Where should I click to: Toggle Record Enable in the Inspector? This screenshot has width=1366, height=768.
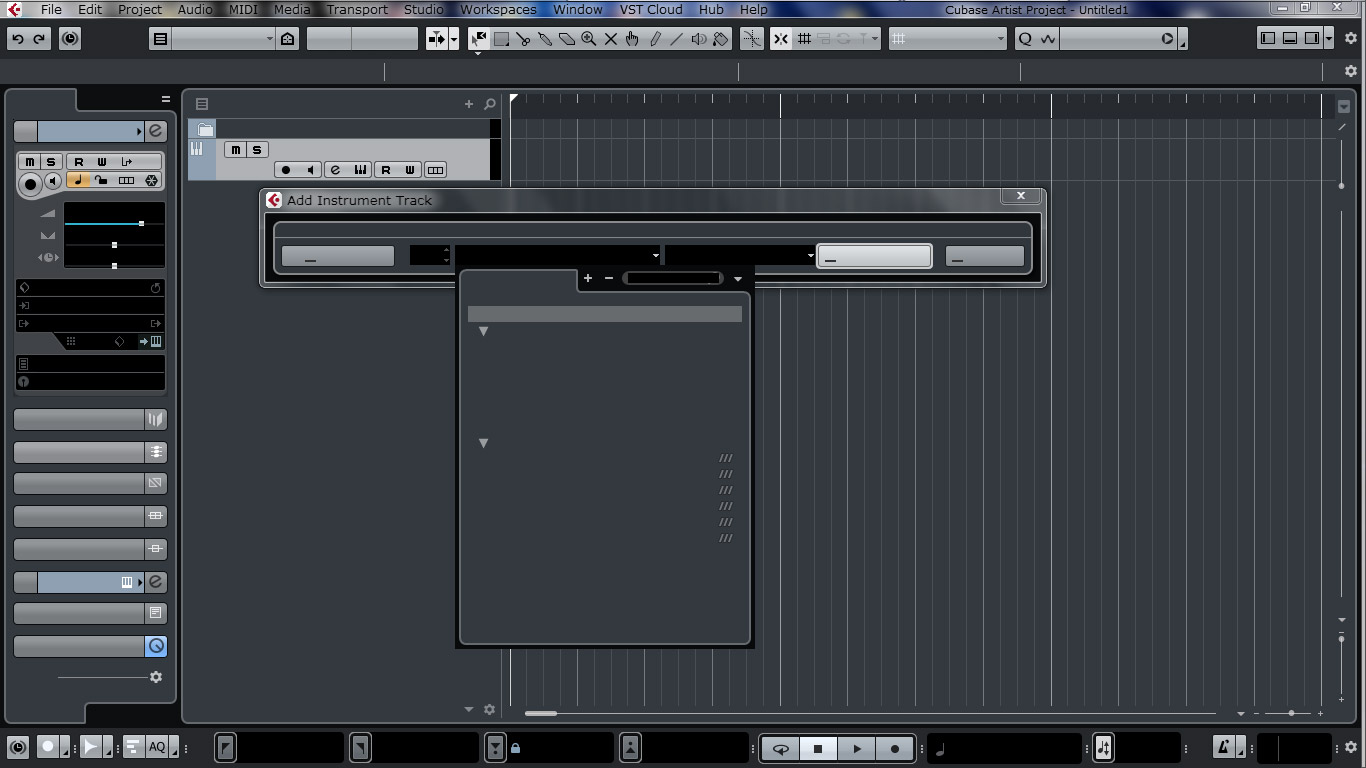click(30, 182)
